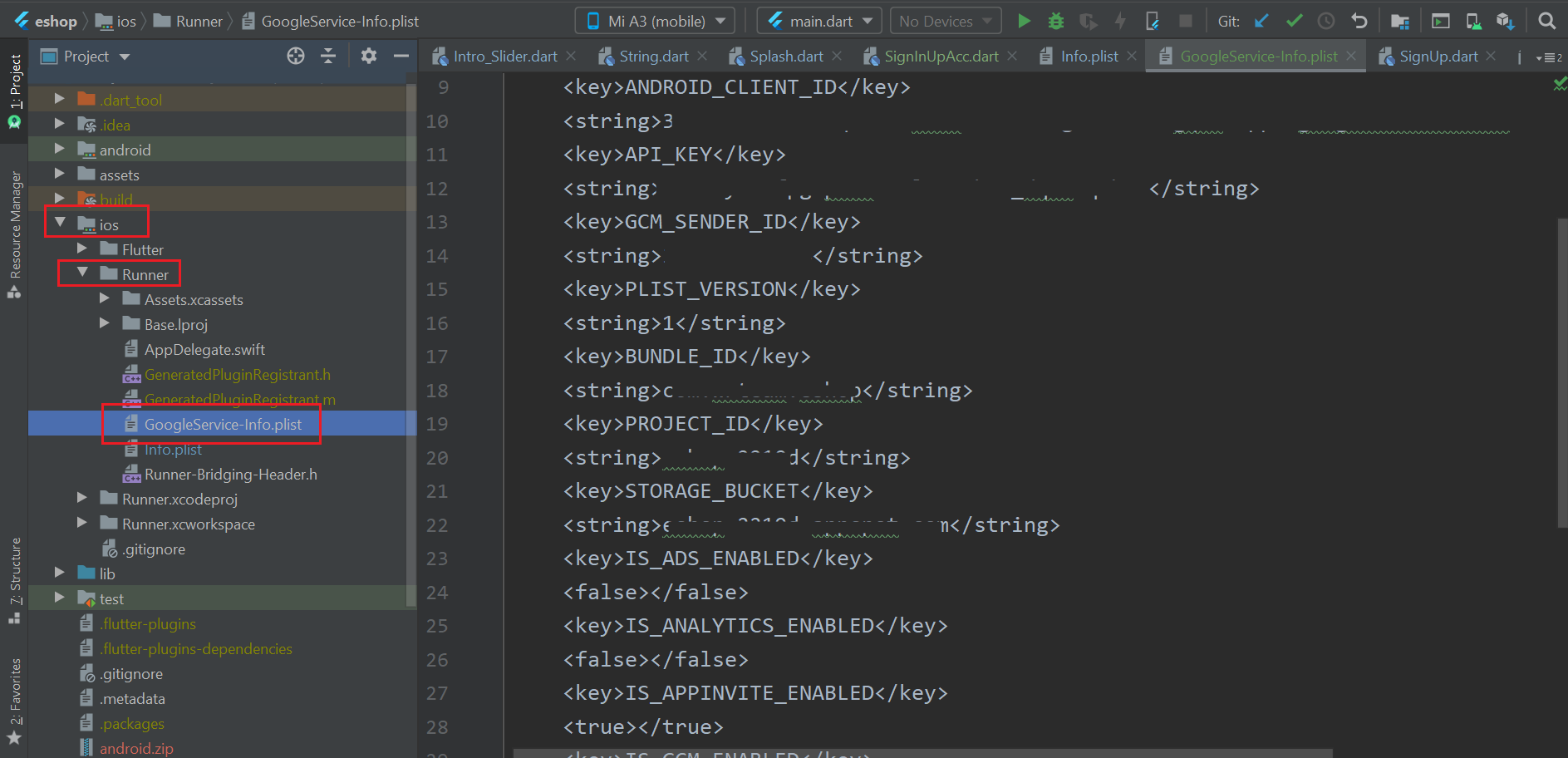This screenshot has height=758, width=1568.
Task: Collapse the Runner folder in tree
Action: (x=82, y=273)
